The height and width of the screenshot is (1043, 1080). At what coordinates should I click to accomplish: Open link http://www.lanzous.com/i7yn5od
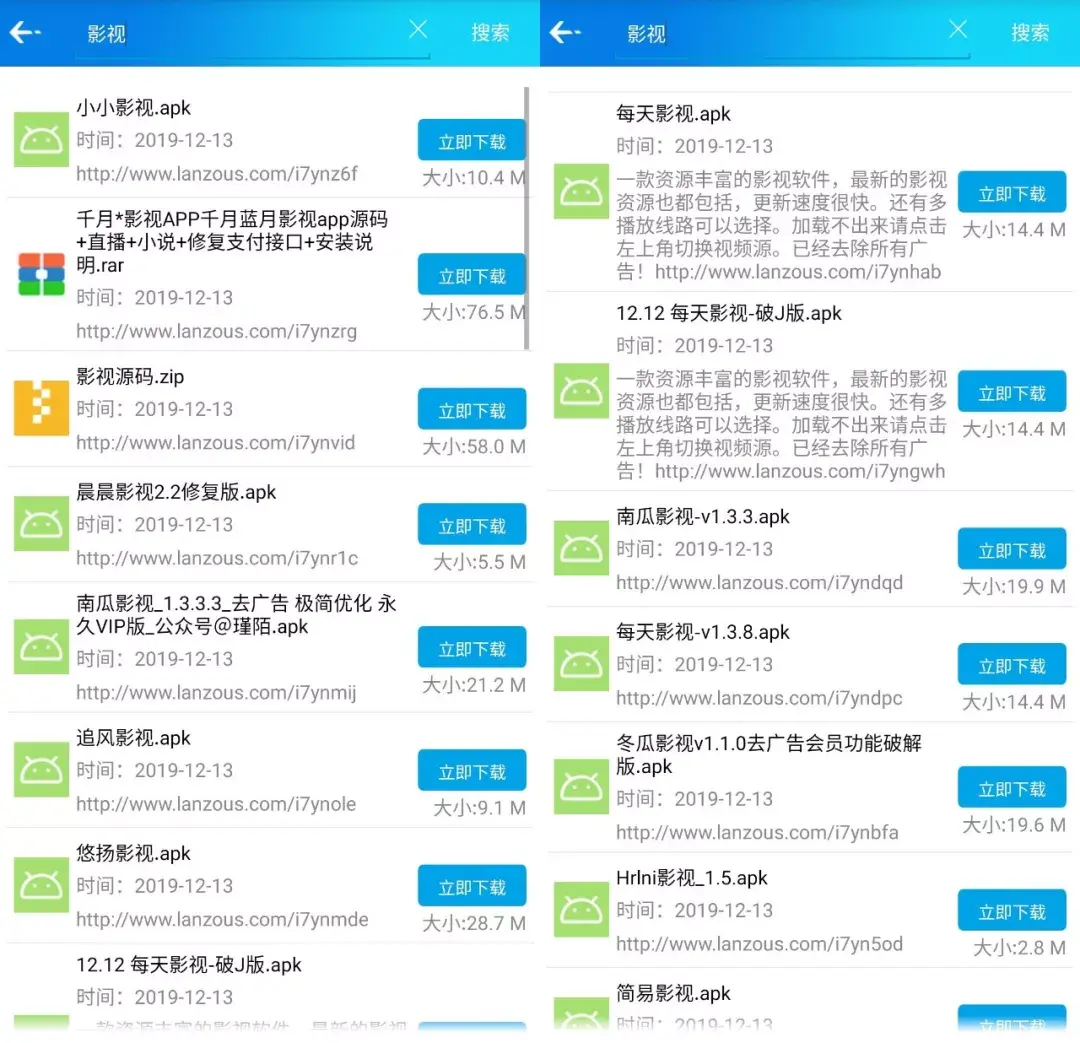[759, 944]
